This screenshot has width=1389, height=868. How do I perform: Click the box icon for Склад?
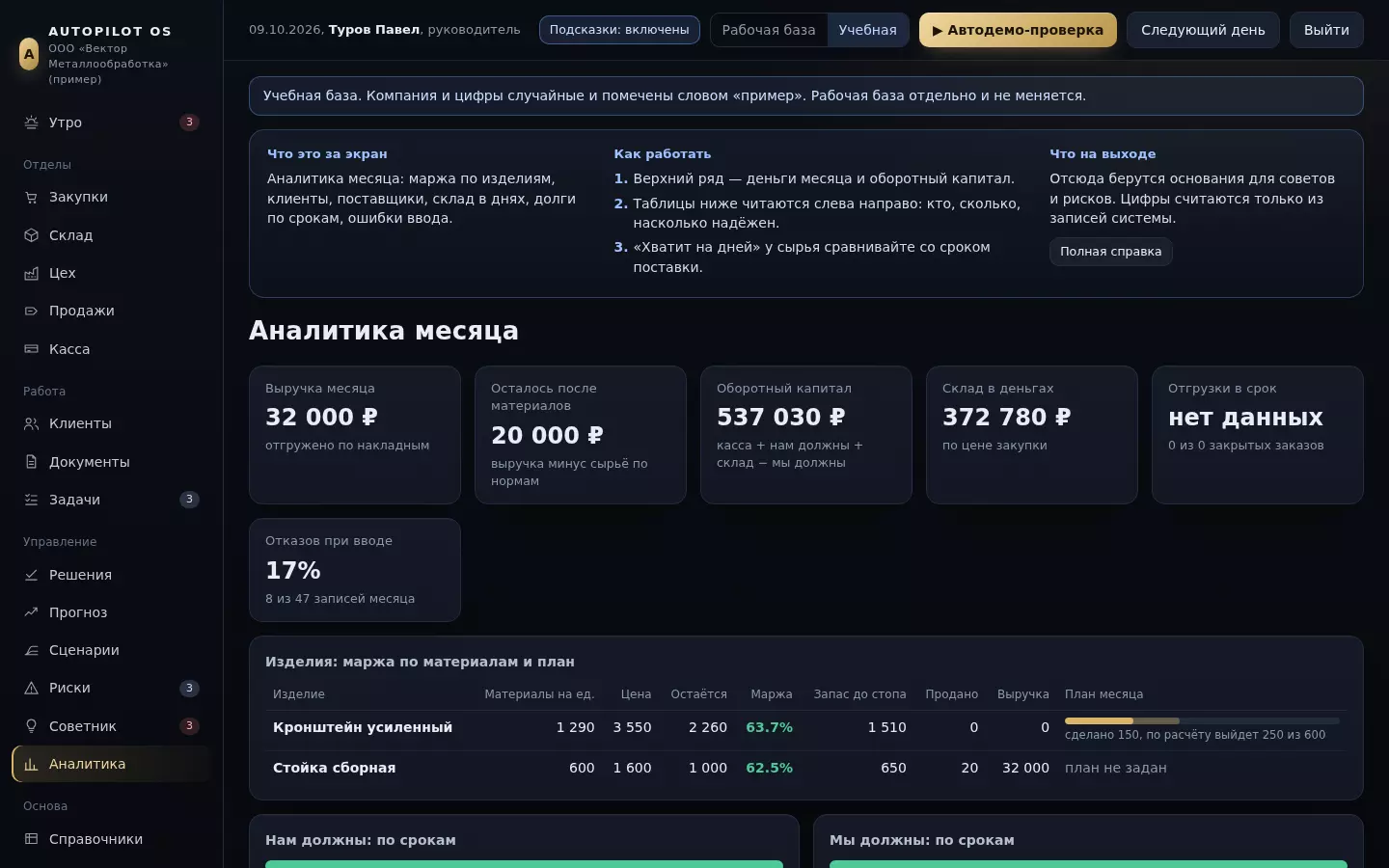pos(31,235)
